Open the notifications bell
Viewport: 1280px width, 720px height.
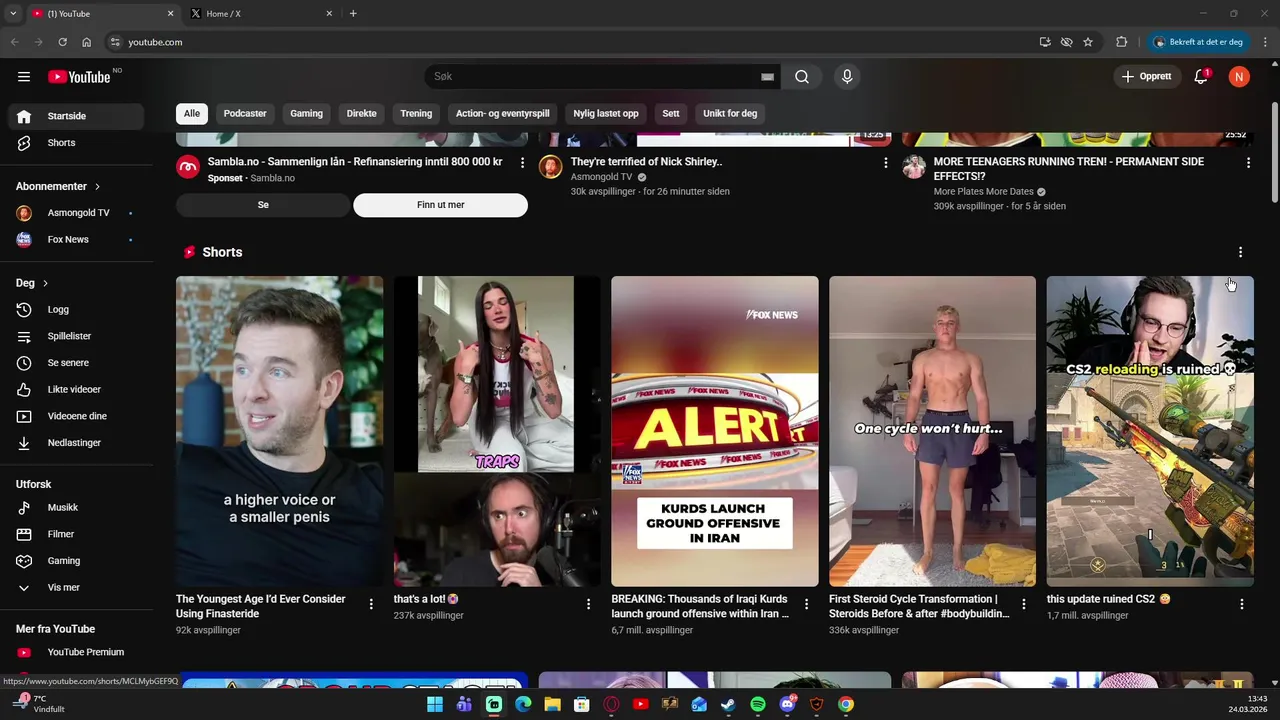pyautogui.click(x=1201, y=77)
